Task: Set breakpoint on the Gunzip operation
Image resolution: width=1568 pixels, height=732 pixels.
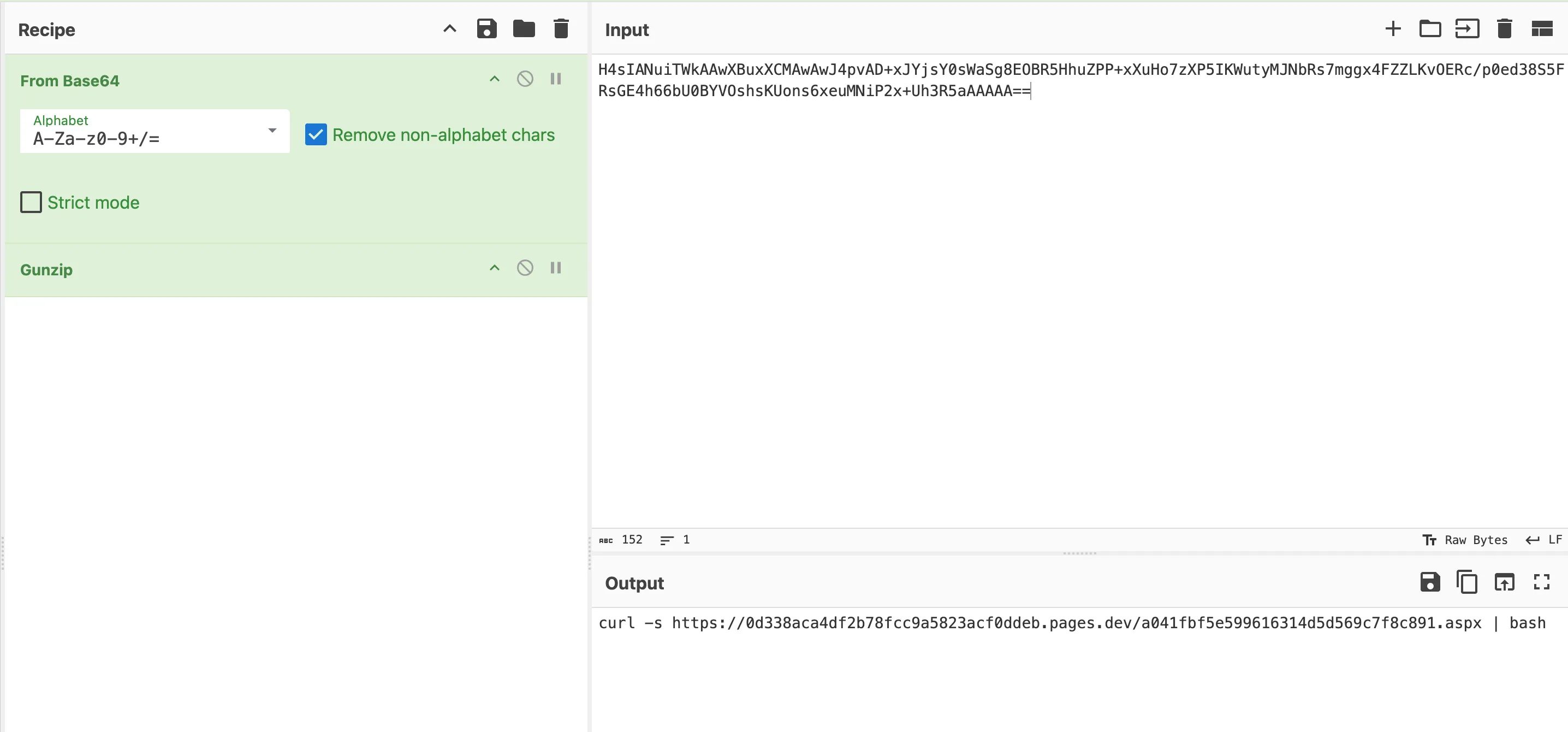Action: coord(556,268)
